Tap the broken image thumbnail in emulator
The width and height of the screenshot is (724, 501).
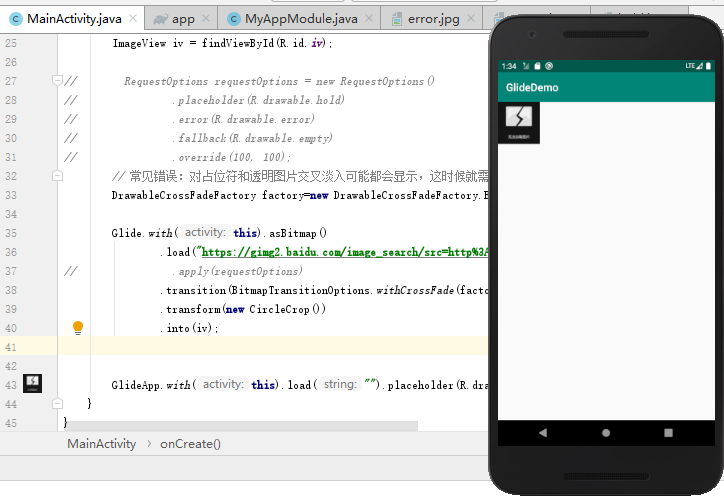point(519,123)
